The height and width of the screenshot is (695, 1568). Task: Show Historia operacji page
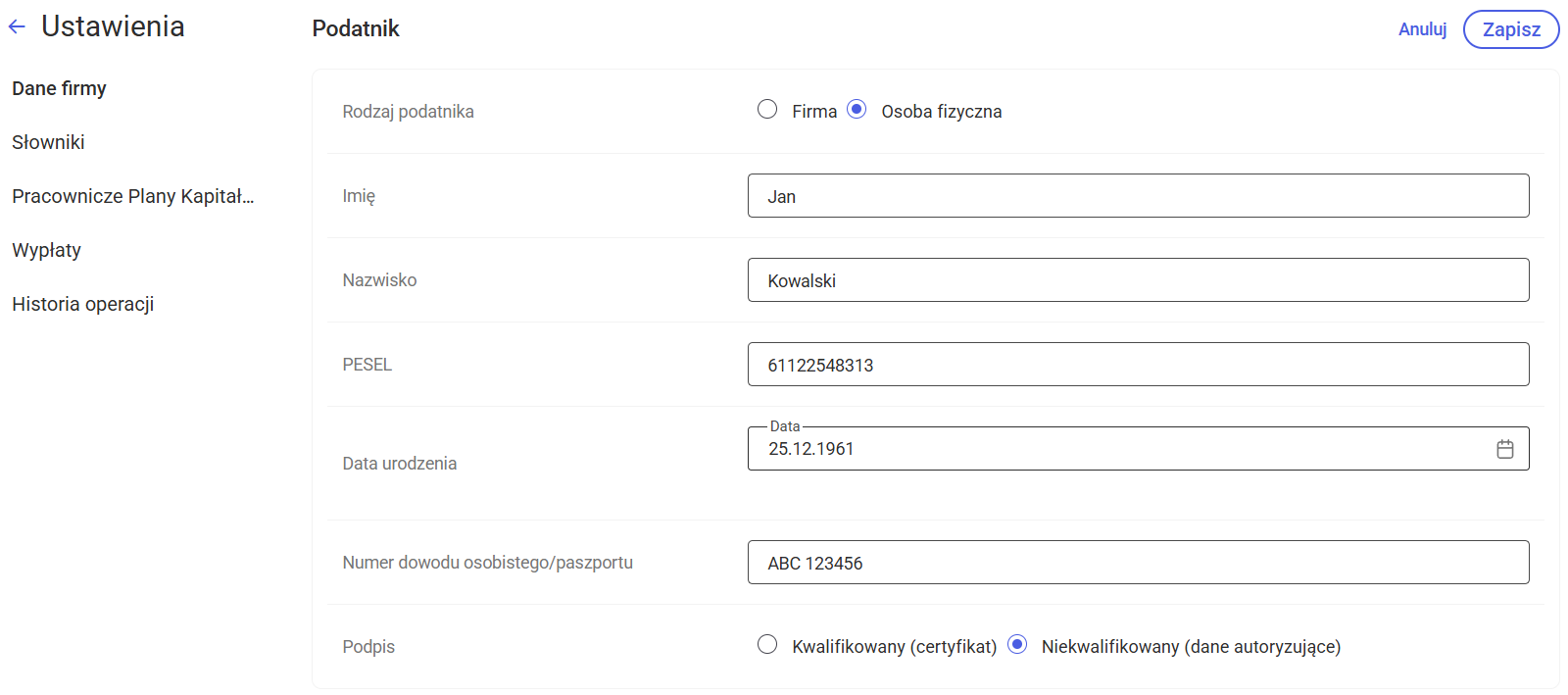[82, 304]
